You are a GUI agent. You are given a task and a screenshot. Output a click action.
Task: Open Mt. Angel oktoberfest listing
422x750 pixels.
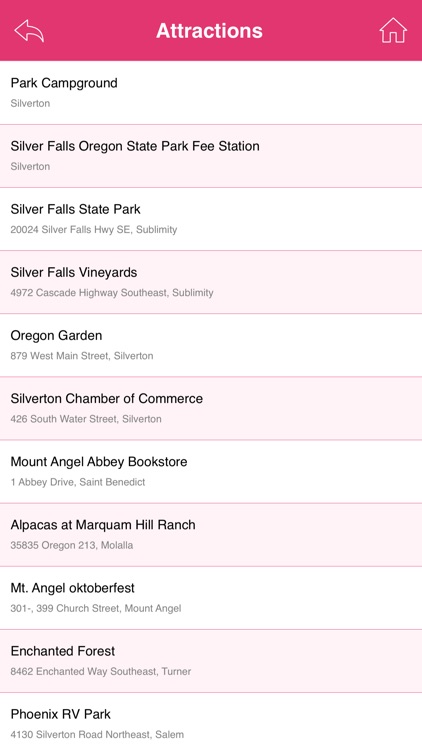tap(211, 598)
